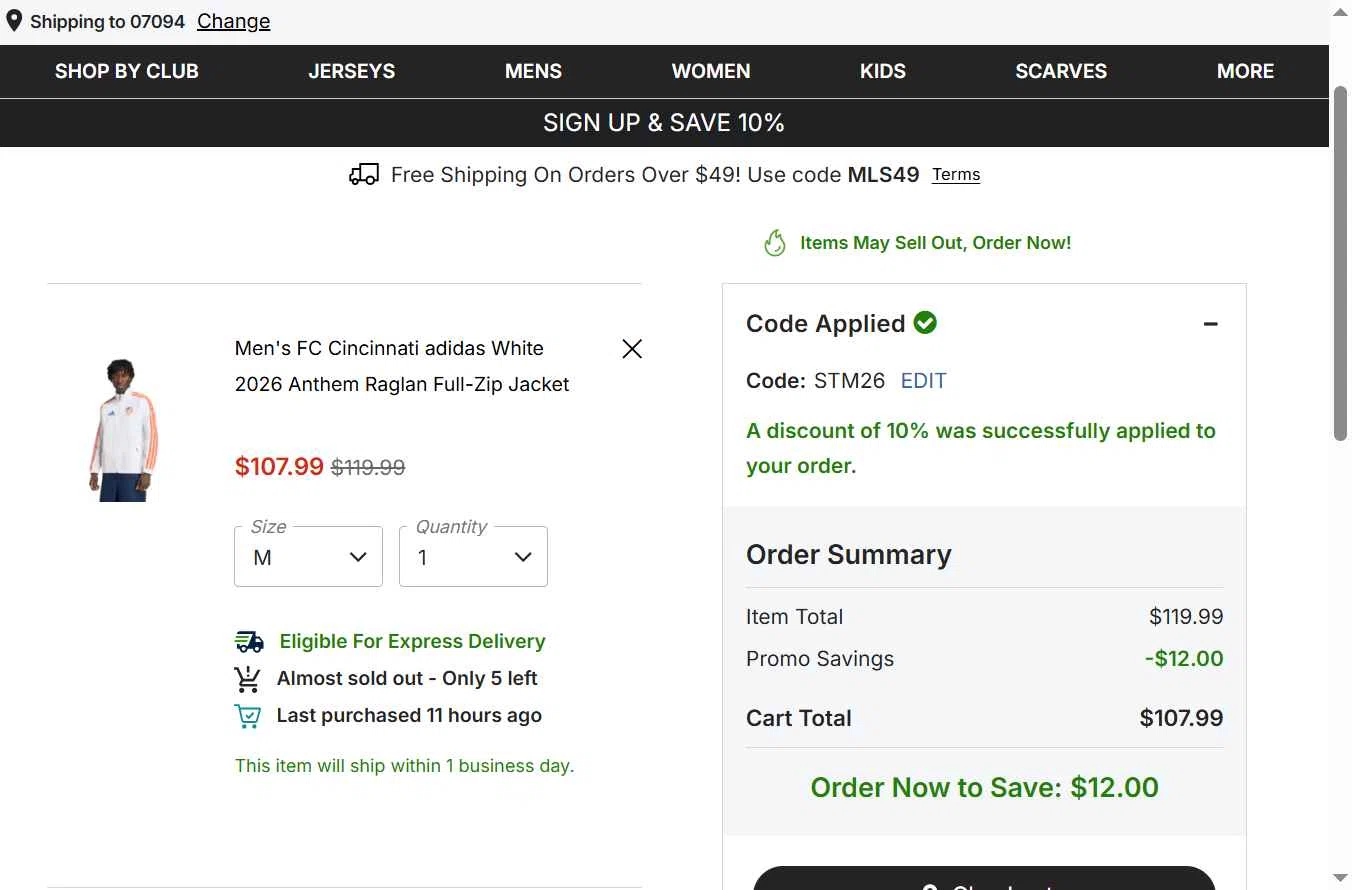Open the MENS menu

click(x=533, y=71)
